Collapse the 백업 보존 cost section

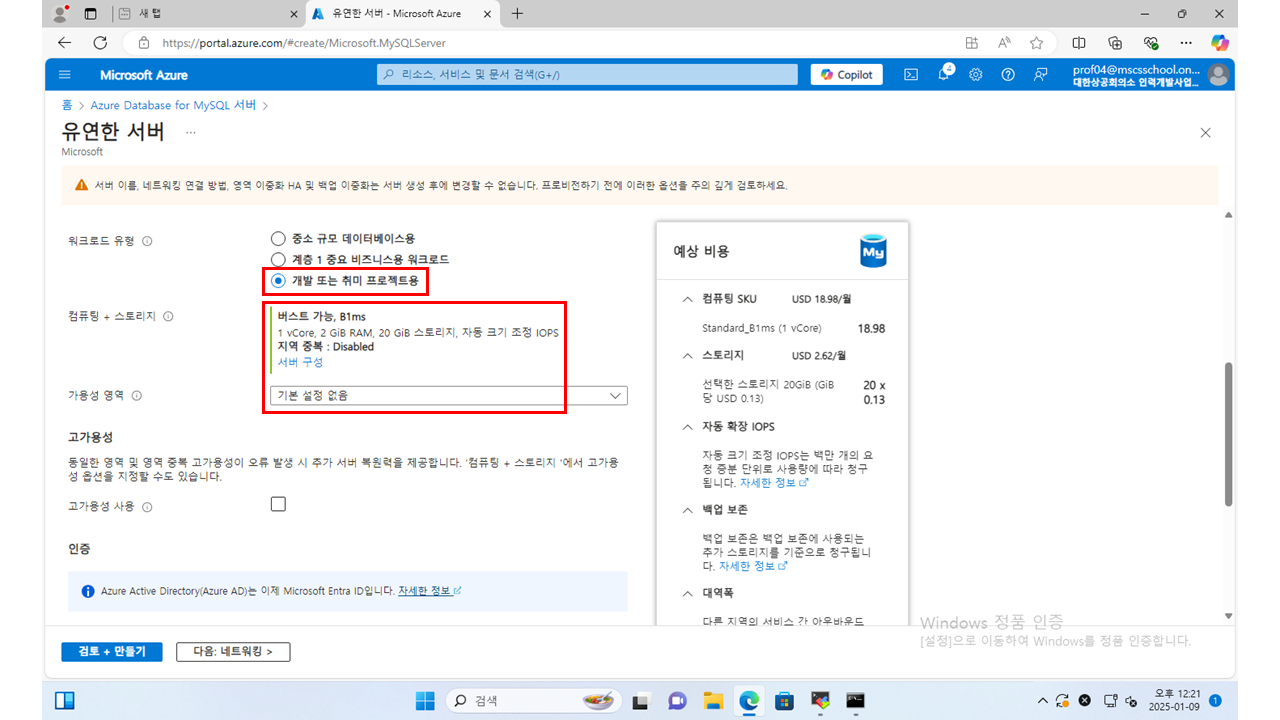(x=687, y=510)
